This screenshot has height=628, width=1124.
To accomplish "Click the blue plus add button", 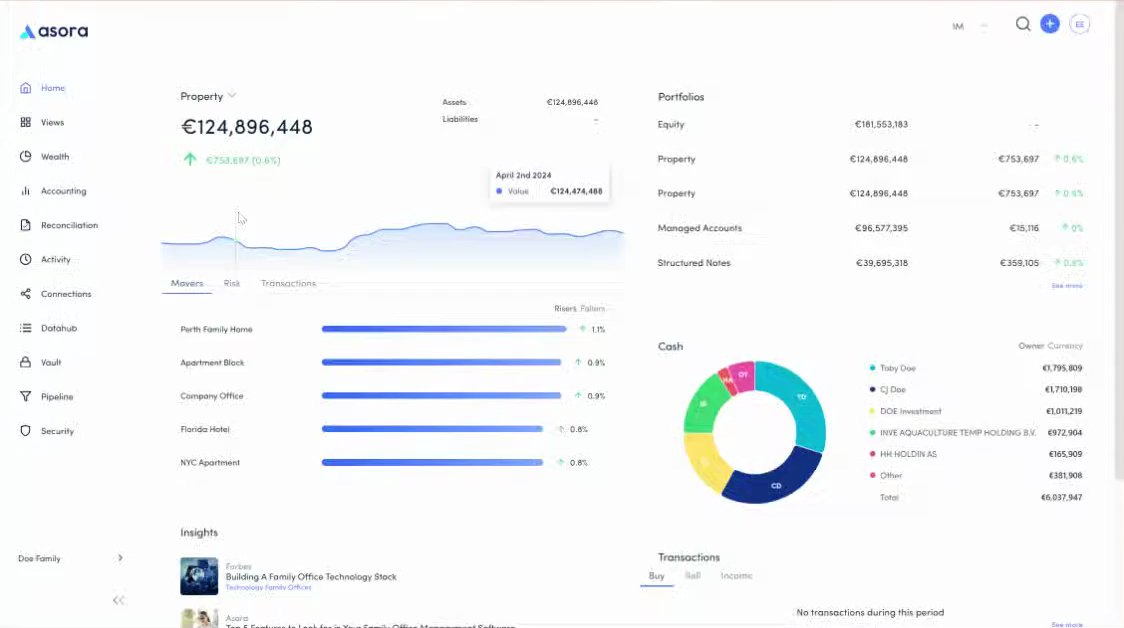I will pyautogui.click(x=1049, y=24).
